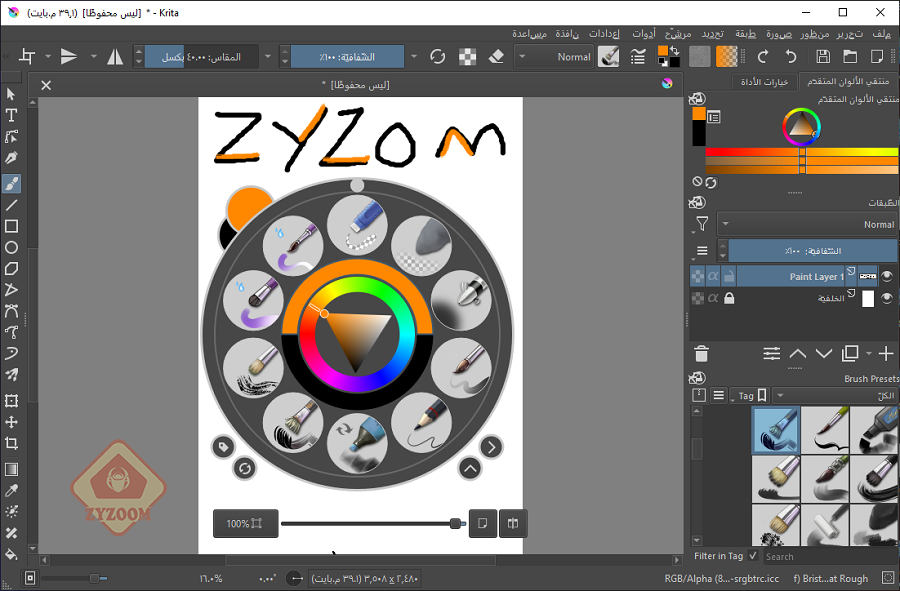The width and height of the screenshot is (900, 591).
Task: Select the Calligraphy tool
Action: 11,158
